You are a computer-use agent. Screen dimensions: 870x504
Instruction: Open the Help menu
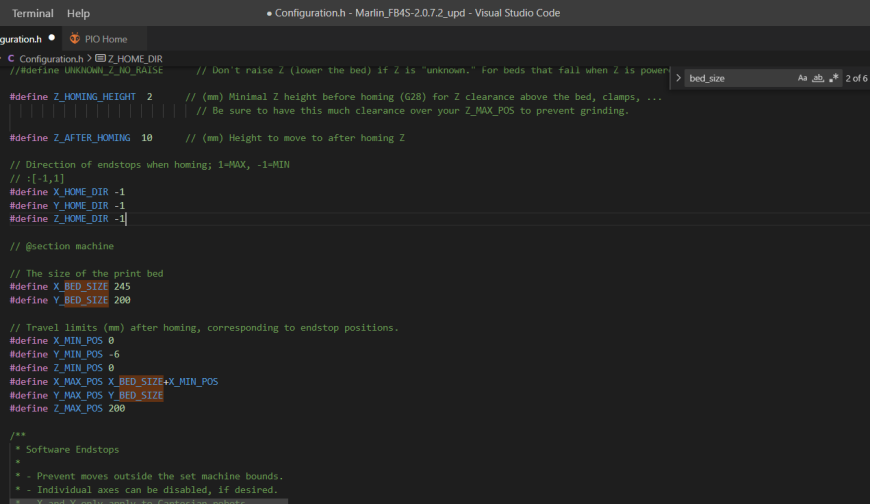78,13
